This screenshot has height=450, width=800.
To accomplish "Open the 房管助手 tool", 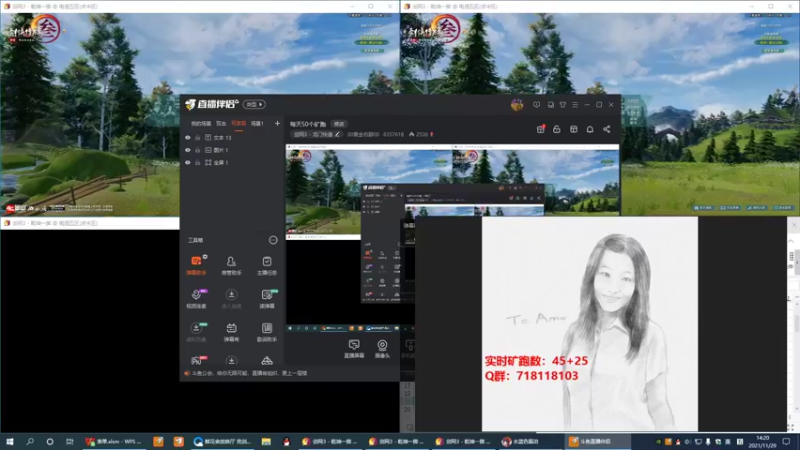I will pos(231,265).
